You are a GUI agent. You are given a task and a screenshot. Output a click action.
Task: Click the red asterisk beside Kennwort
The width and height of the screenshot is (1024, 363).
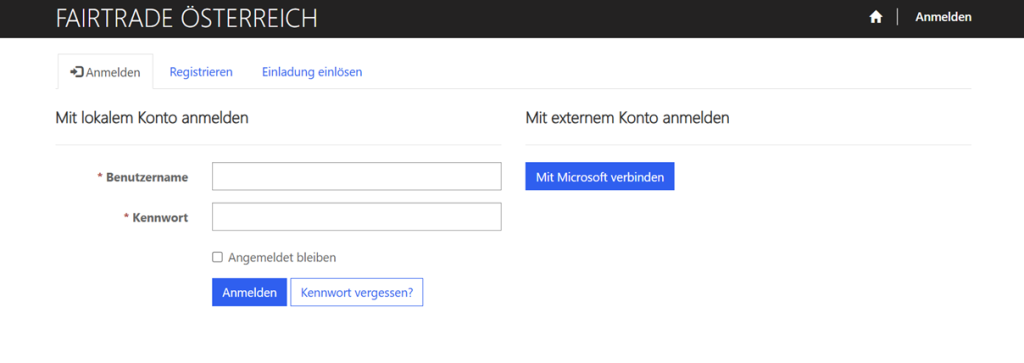point(126,217)
